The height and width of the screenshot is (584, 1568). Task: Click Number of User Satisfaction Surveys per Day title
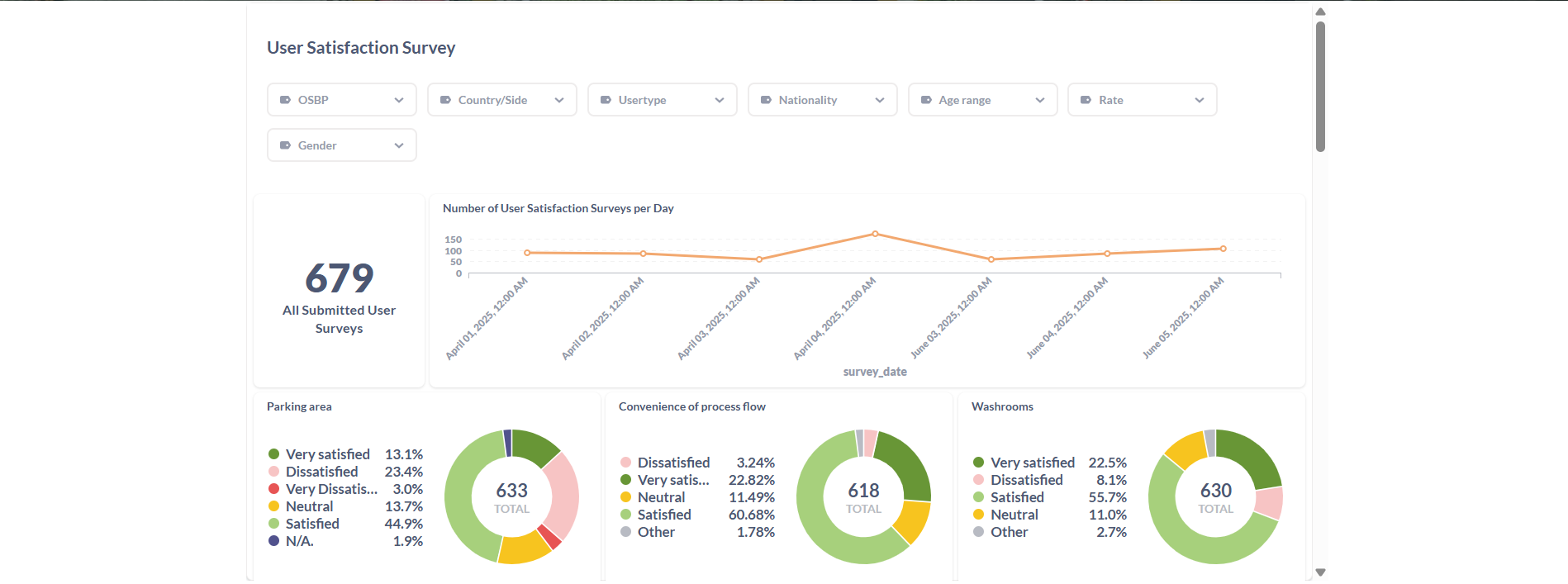coord(558,208)
